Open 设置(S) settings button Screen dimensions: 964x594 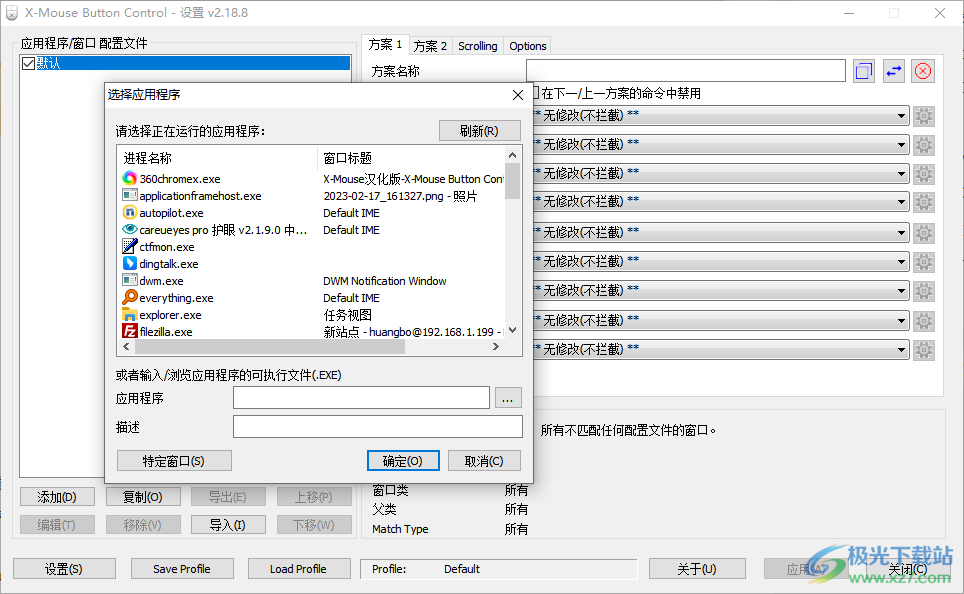pyautogui.click(x=64, y=569)
